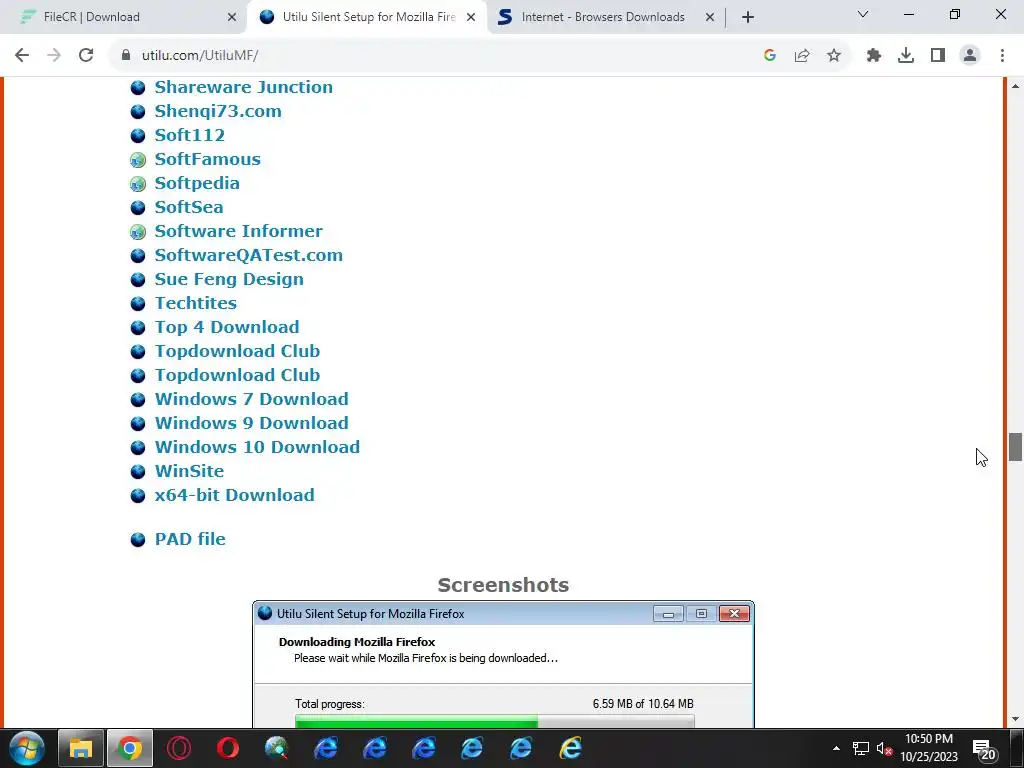Open the SoftFamous link

click(208, 159)
